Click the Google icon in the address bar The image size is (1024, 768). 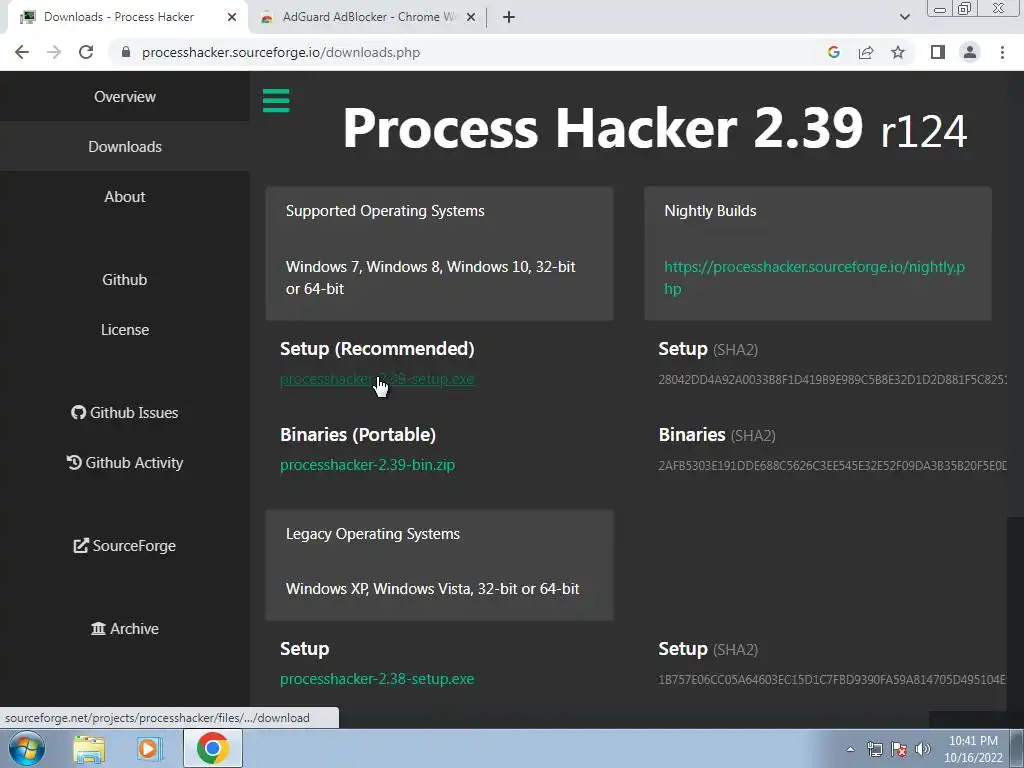833,52
